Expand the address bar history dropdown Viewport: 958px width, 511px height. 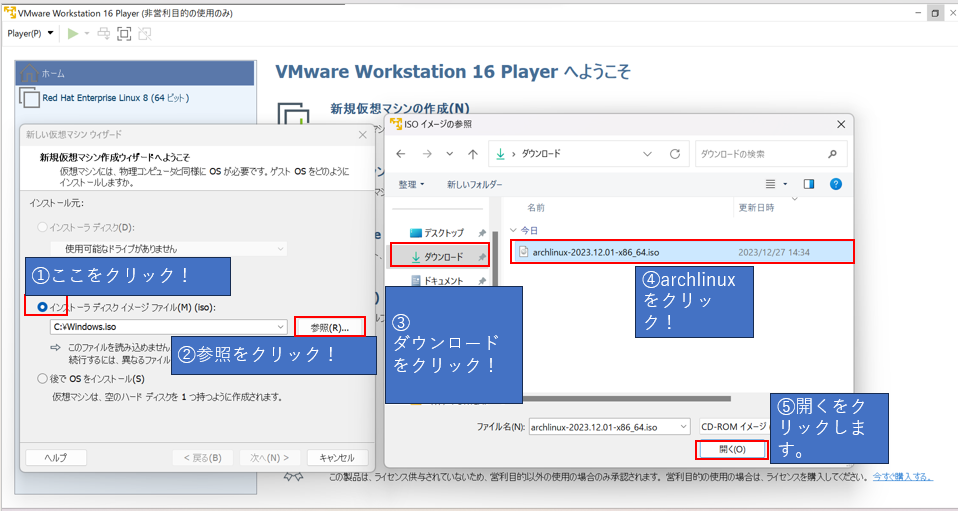click(648, 154)
